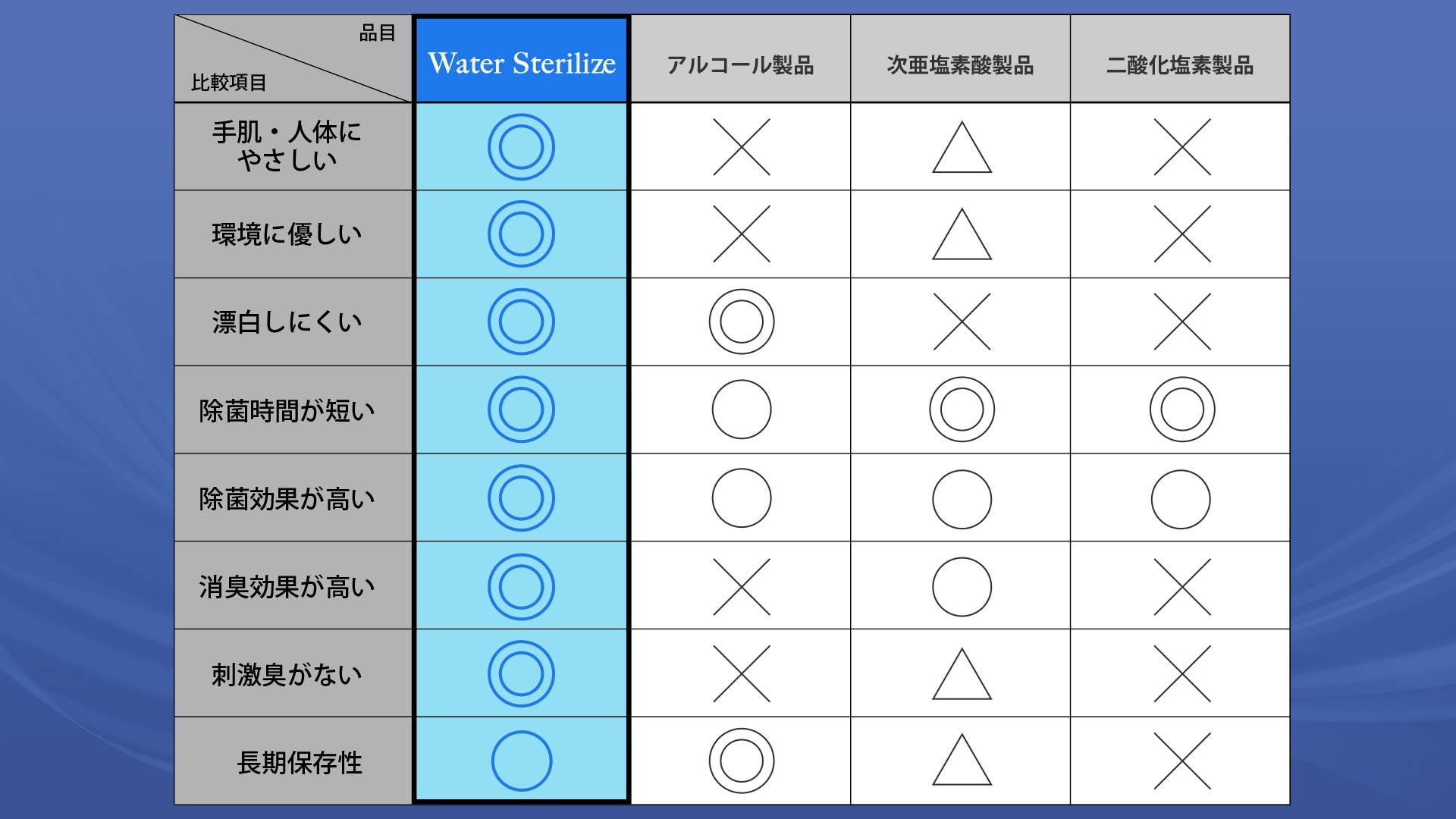Click the 除菌効果が高い row label
This screenshot has width=1456, height=819.
click(x=287, y=498)
